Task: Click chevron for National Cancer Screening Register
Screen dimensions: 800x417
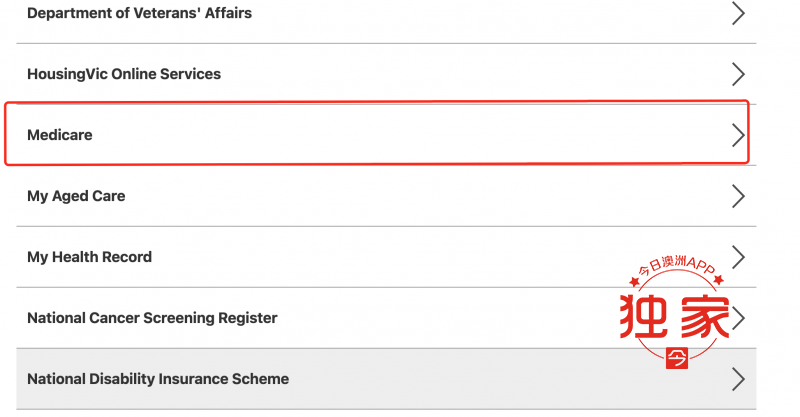Action: pyautogui.click(x=738, y=318)
